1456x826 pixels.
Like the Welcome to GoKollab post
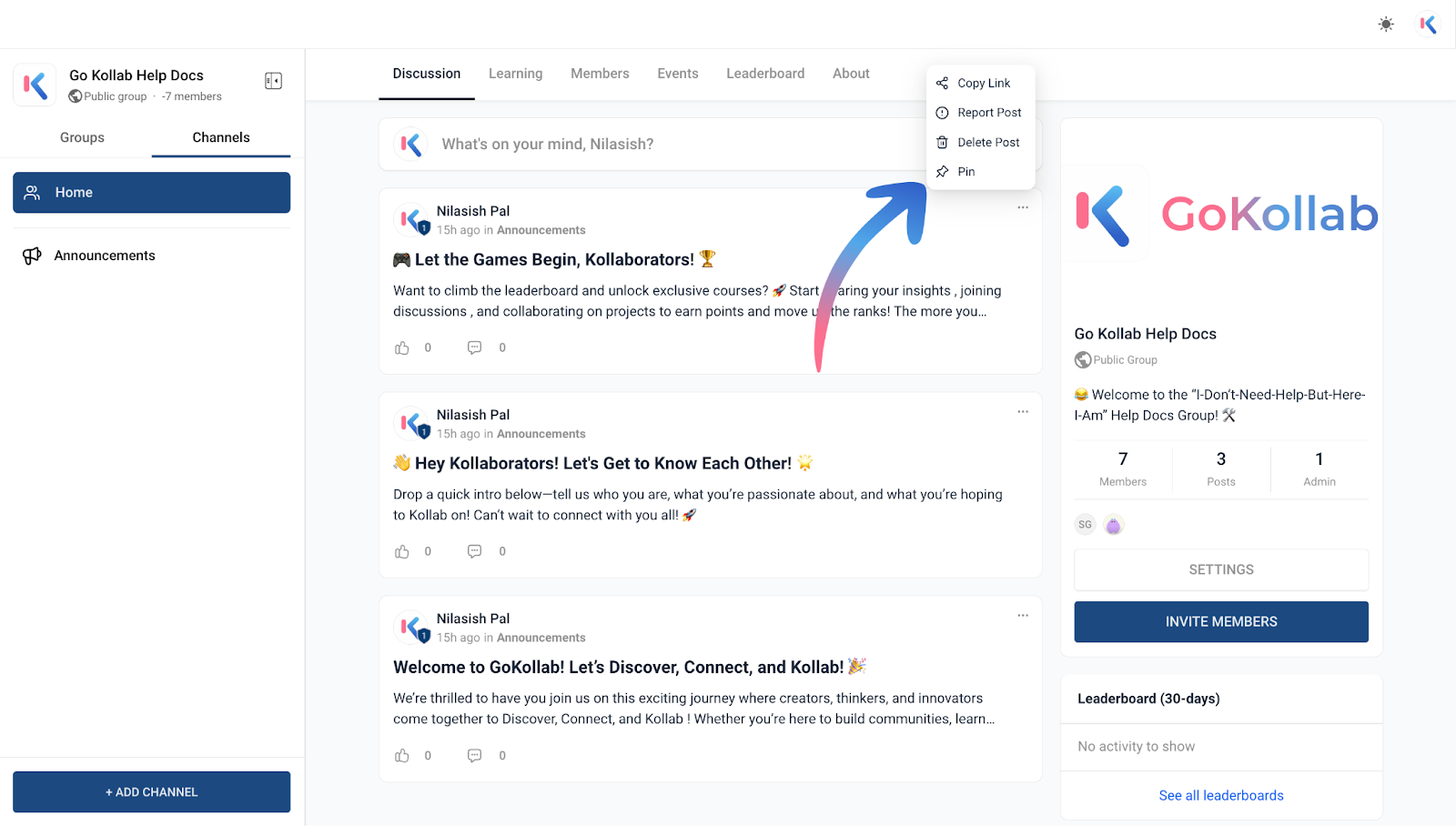[402, 755]
